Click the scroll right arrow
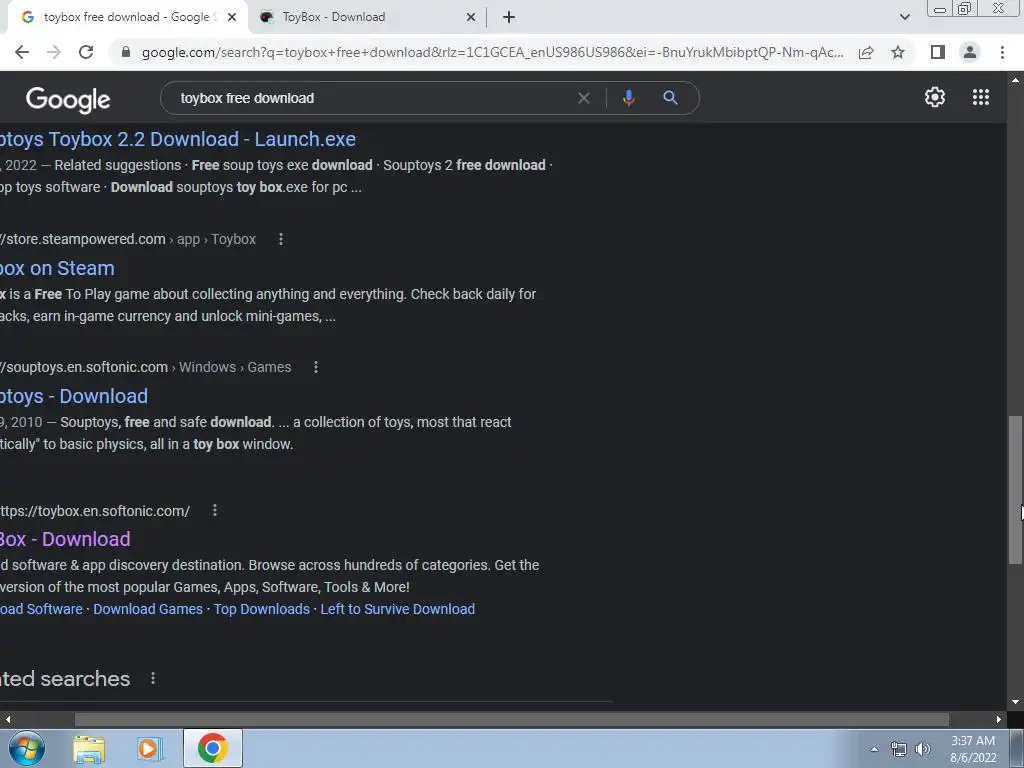This screenshot has width=1024, height=768. pos(999,720)
